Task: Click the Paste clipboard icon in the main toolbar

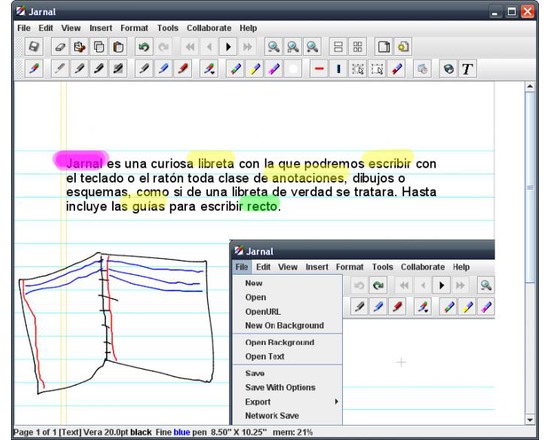Action: tap(118, 47)
